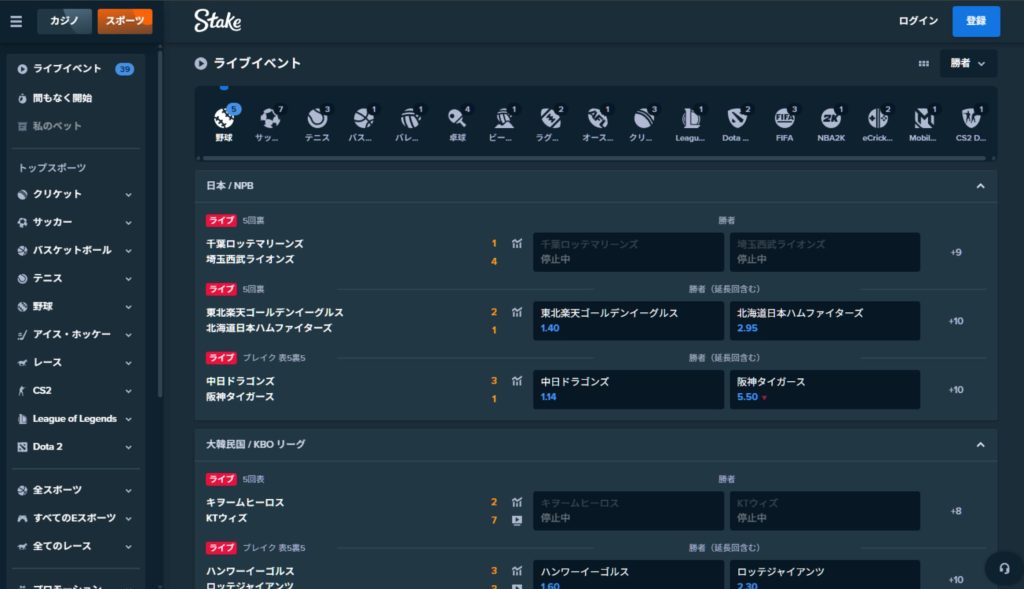Select the CS2 Duels icon
The image size is (1024, 589).
click(971, 123)
